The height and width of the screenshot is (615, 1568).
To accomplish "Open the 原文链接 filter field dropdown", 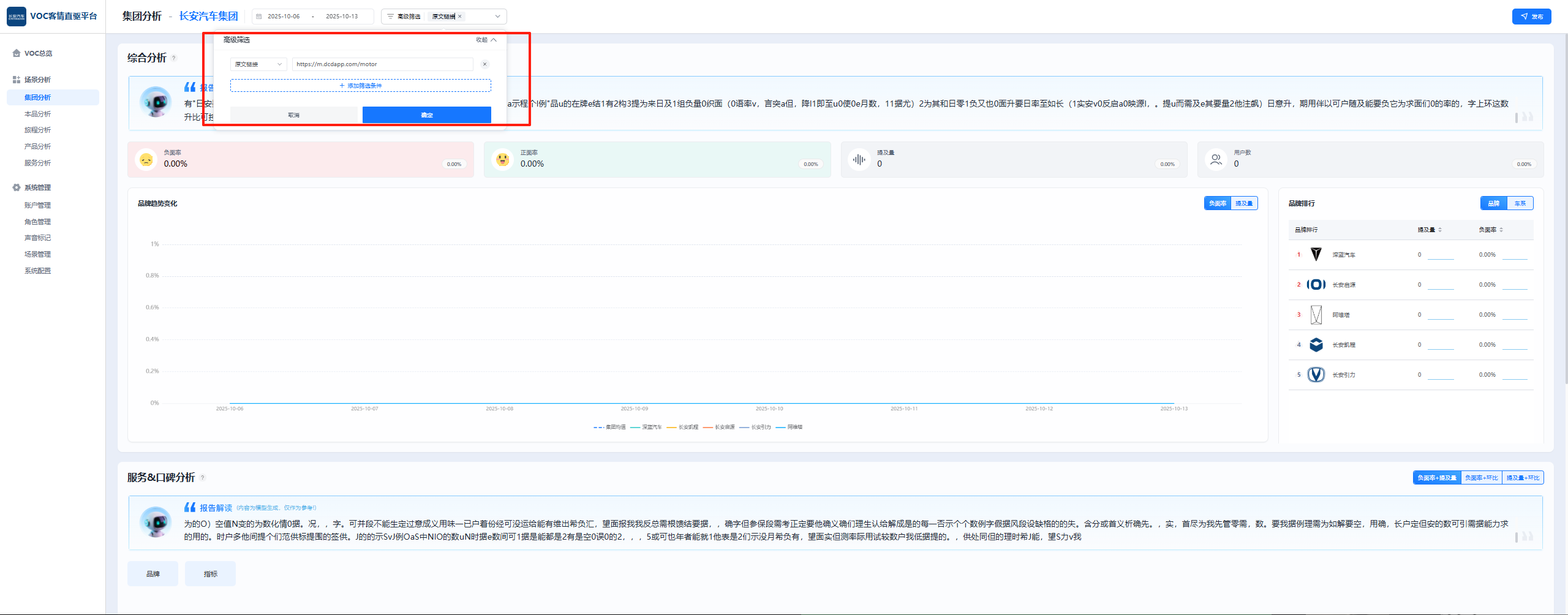I will pyautogui.click(x=258, y=64).
